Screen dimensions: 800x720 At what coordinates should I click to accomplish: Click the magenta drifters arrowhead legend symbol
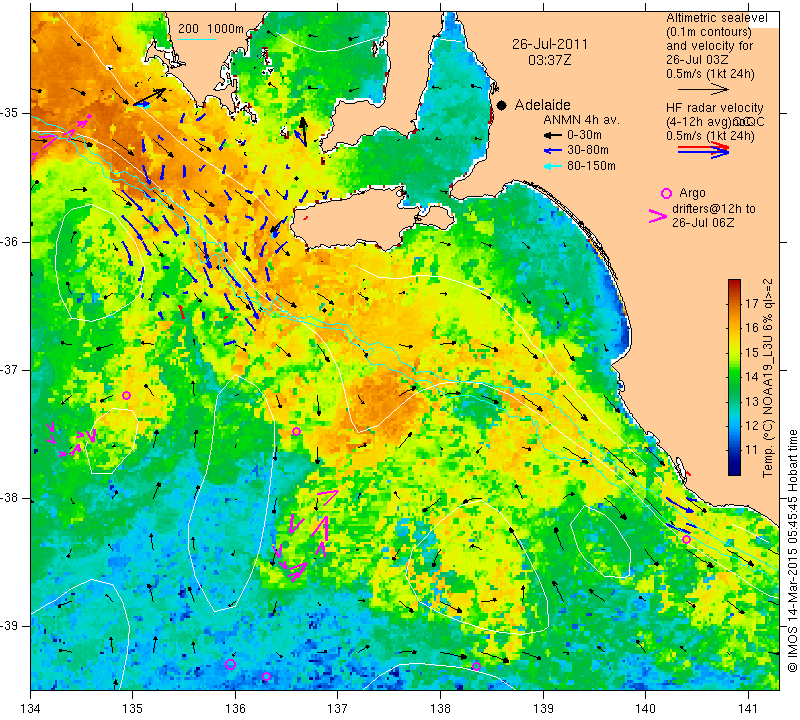(658, 216)
